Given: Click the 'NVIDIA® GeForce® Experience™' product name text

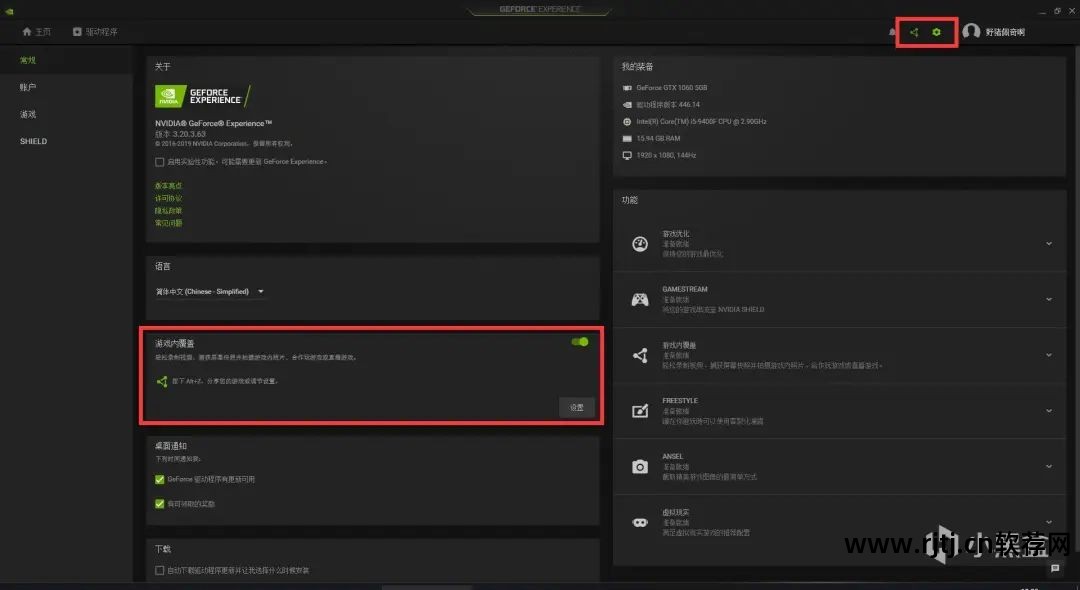Looking at the screenshot, I should 214,123.
